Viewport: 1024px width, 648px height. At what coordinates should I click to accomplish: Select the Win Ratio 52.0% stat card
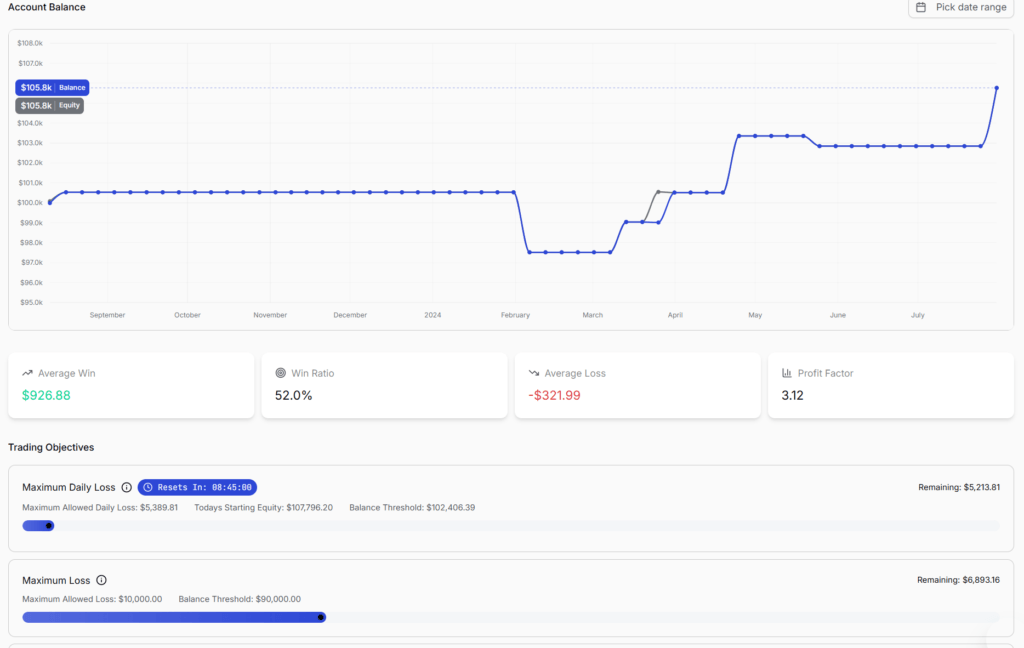point(385,385)
